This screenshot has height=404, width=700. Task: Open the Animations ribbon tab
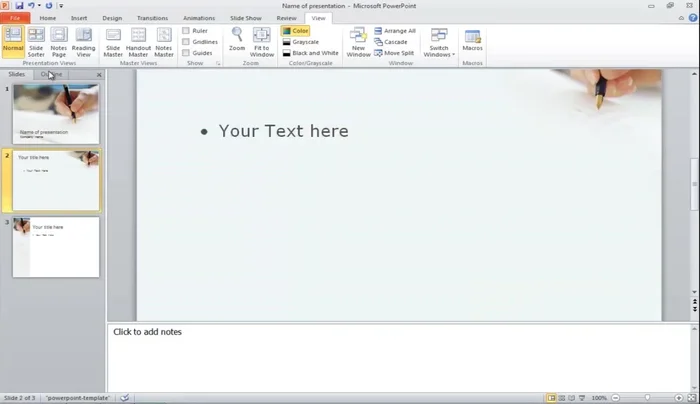(199, 18)
